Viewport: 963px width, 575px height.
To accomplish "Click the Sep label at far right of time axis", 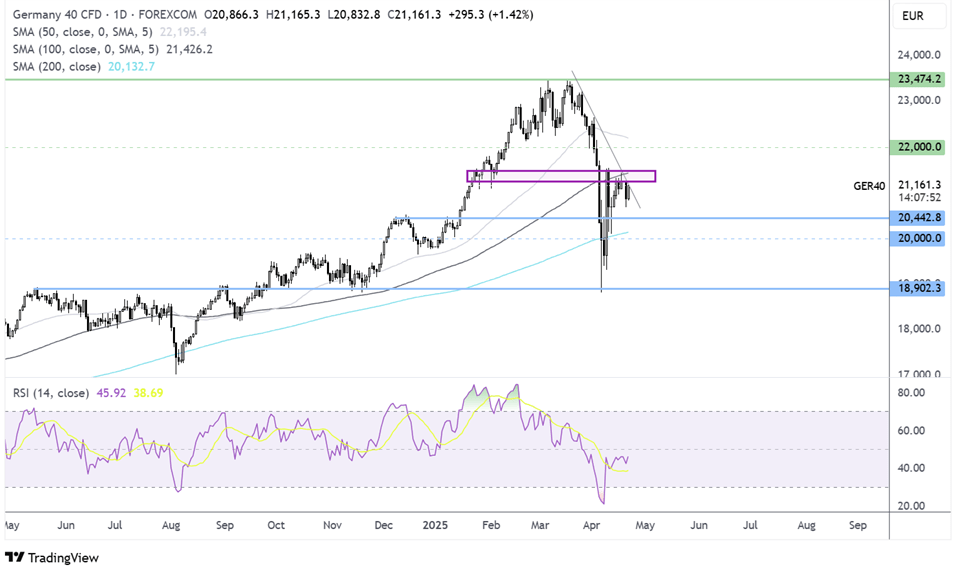I will pos(858,525).
